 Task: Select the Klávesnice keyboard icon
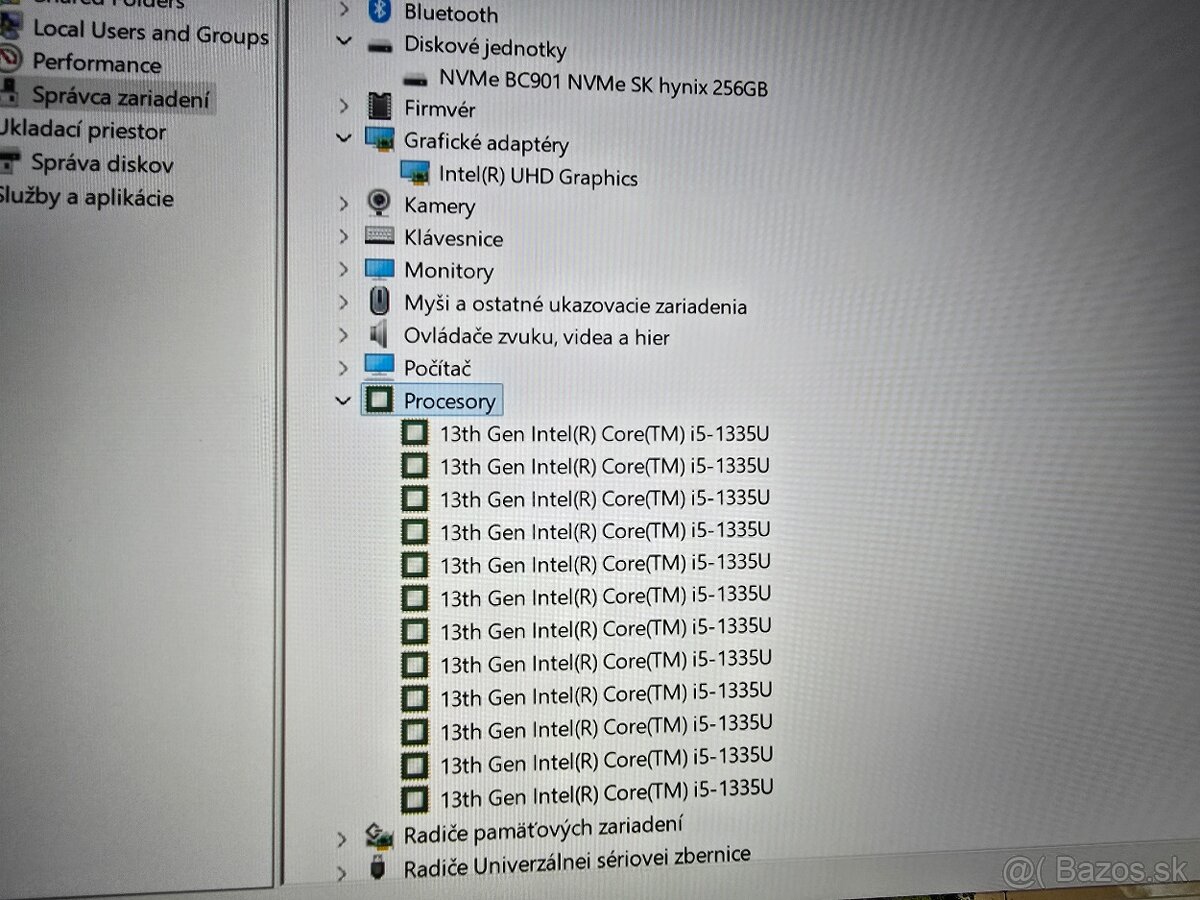(x=379, y=237)
